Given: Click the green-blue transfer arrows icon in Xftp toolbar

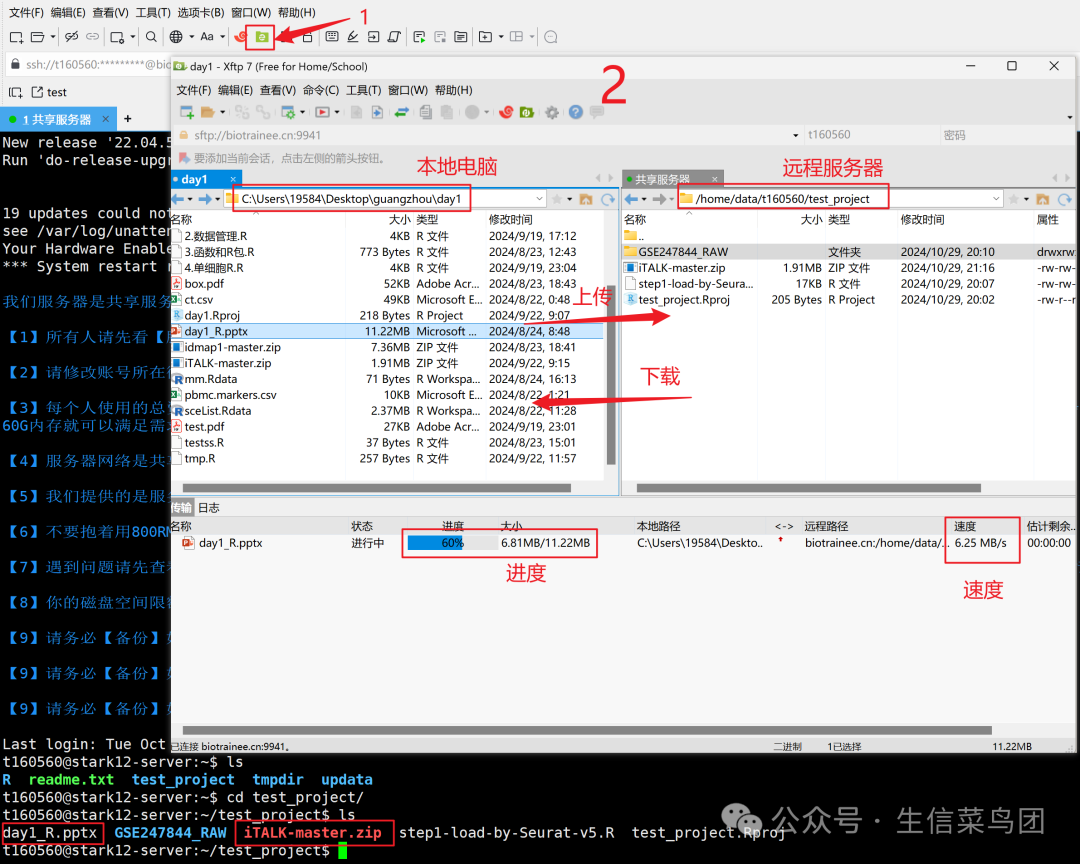Looking at the screenshot, I should tap(402, 112).
